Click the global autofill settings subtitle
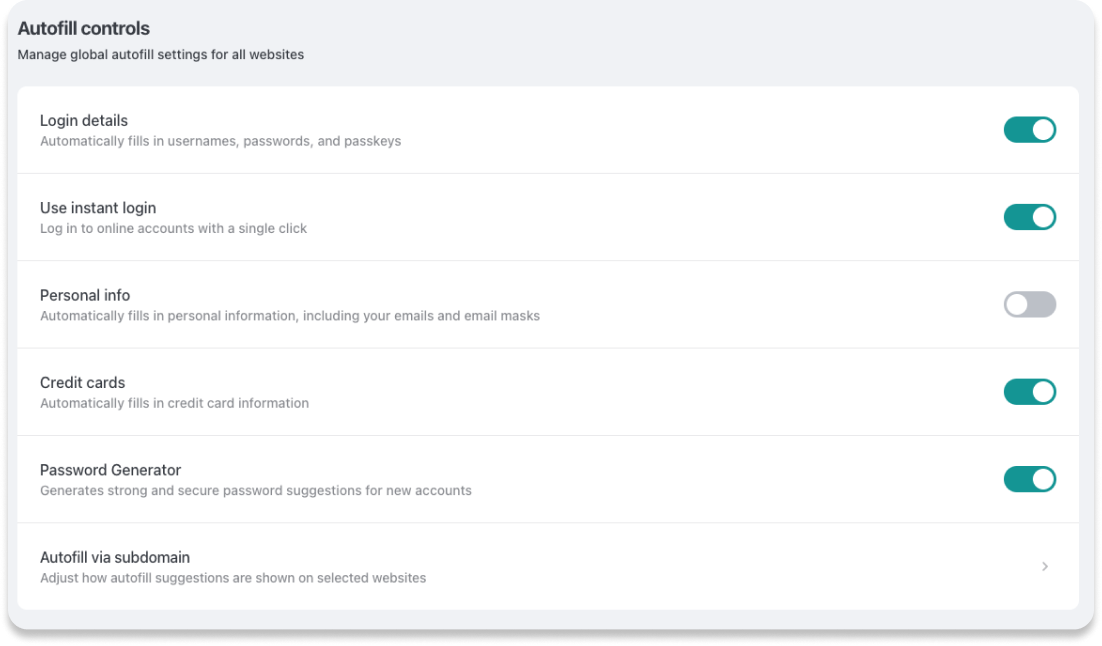Screen dimensions: 1102x646 [160, 55]
